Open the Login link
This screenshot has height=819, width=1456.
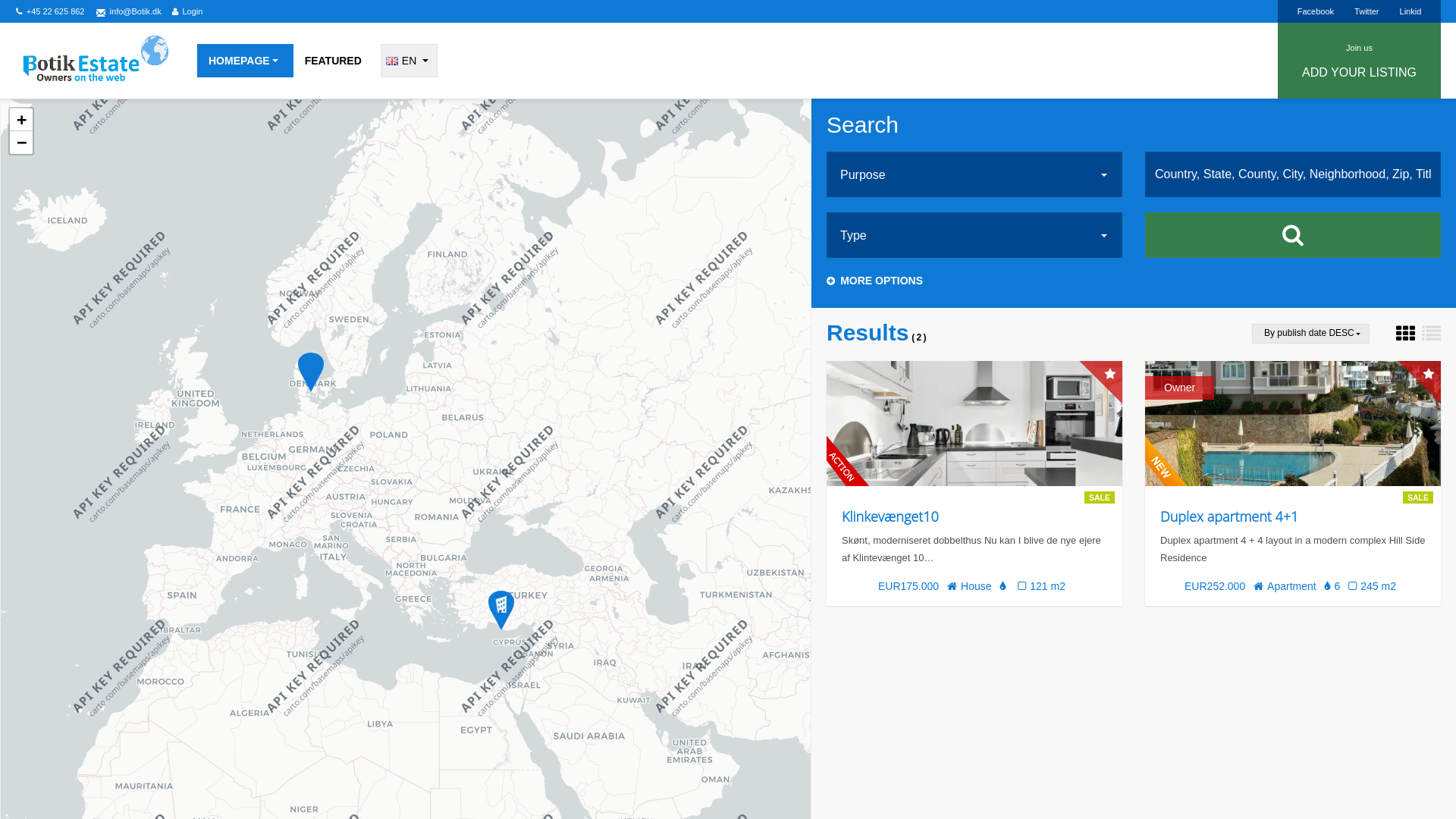click(x=187, y=11)
